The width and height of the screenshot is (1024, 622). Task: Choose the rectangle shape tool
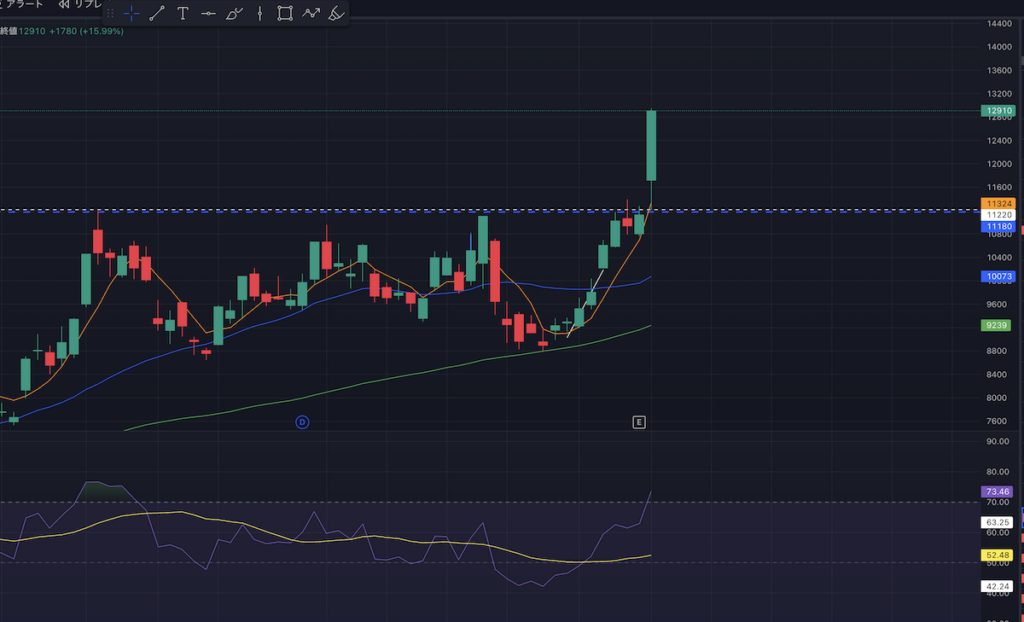pos(285,13)
